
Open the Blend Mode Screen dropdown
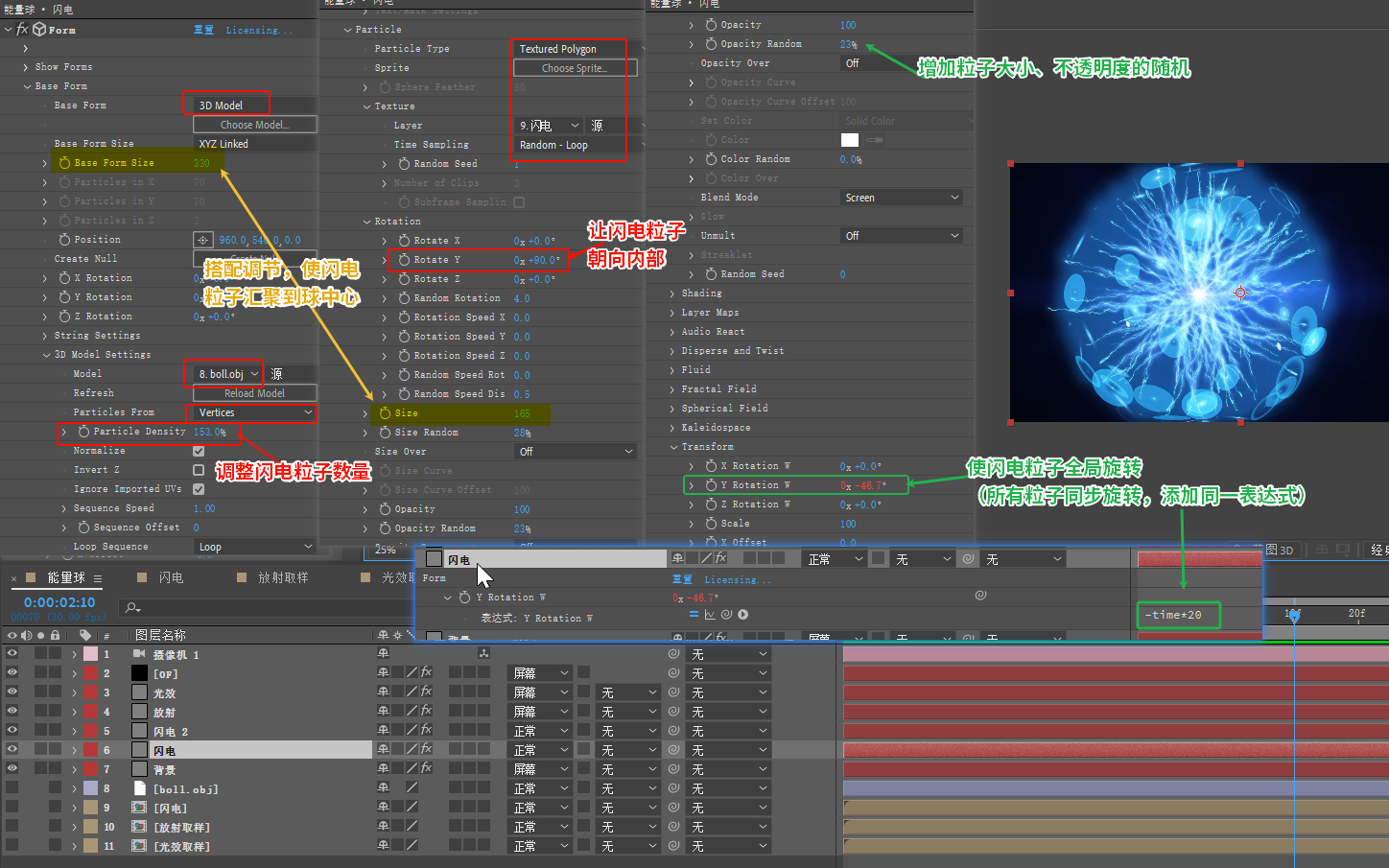[901, 198]
